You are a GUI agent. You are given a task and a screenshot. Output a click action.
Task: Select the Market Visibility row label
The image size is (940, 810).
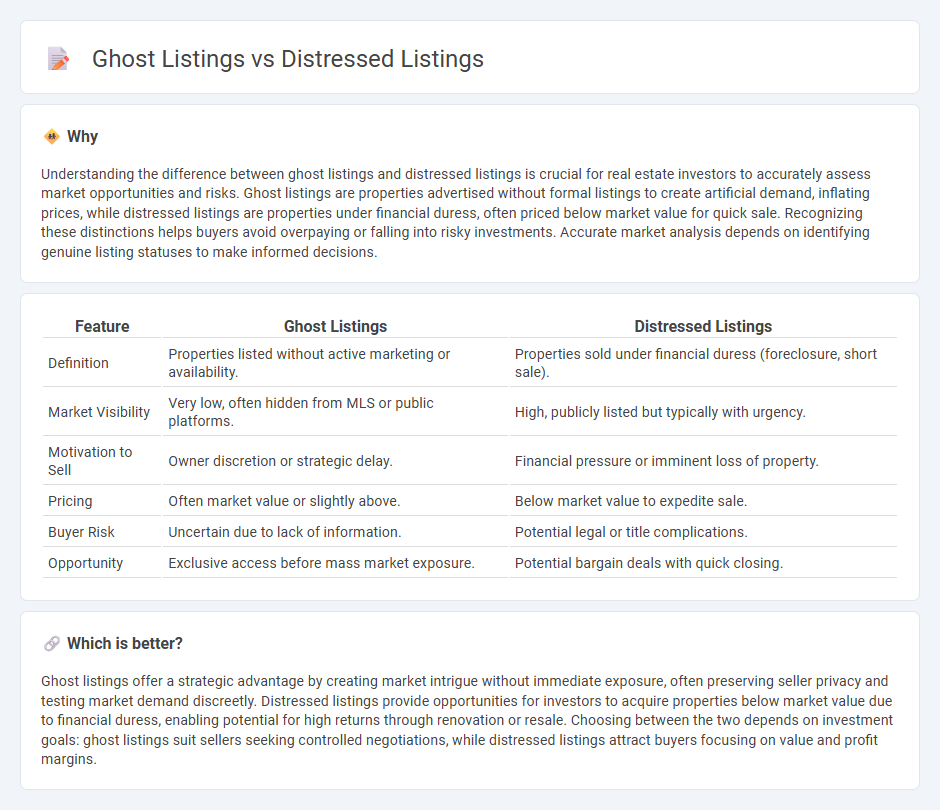pos(99,412)
